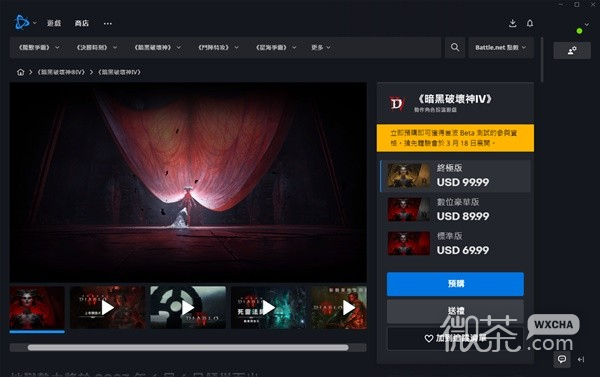Viewport: 600px width, 377px height.
Task: Open the three-dots more menu
Action: tap(108, 23)
